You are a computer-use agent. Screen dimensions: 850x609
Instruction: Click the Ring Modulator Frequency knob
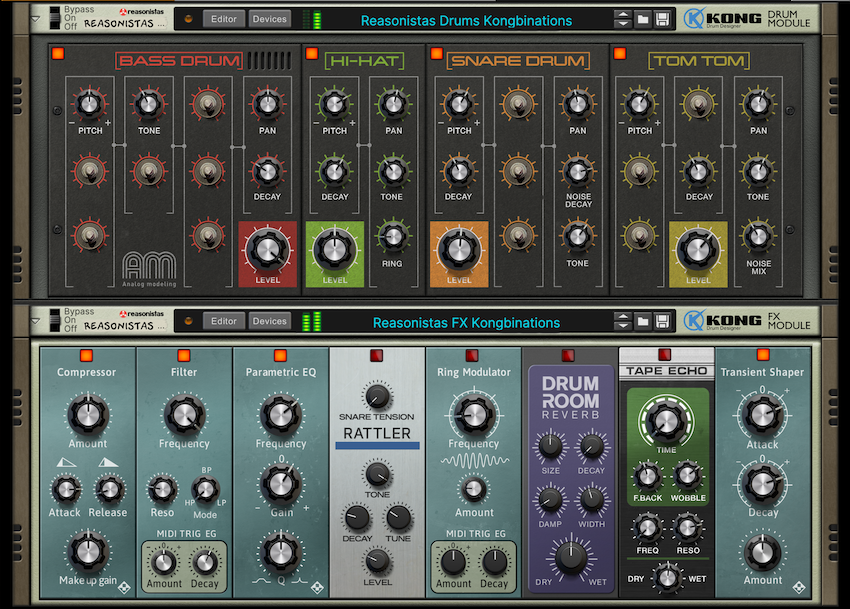pyautogui.click(x=474, y=415)
